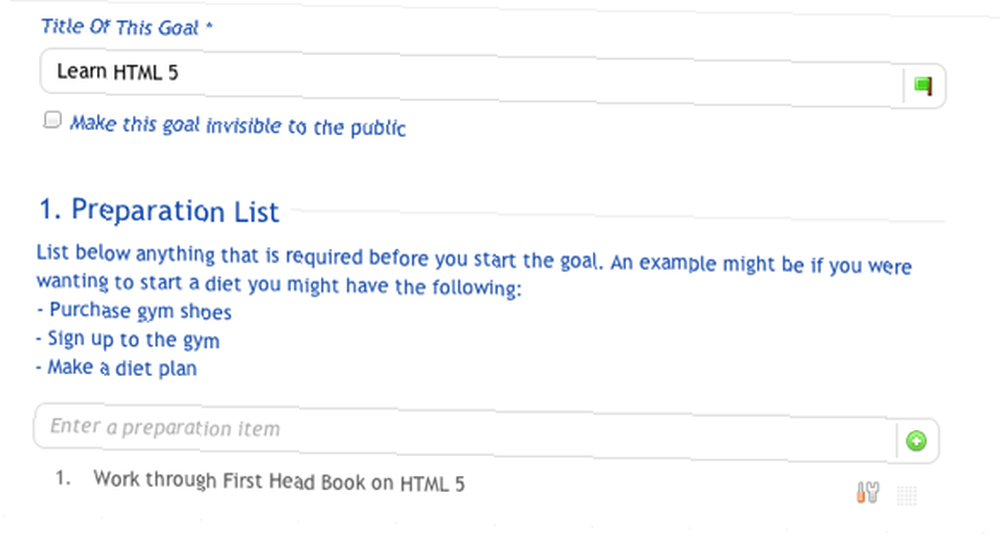The width and height of the screenshot is (1000, 536).
Task: Click the green flag icon in title field
Action: pyautogui.click(x=923, y=86)
